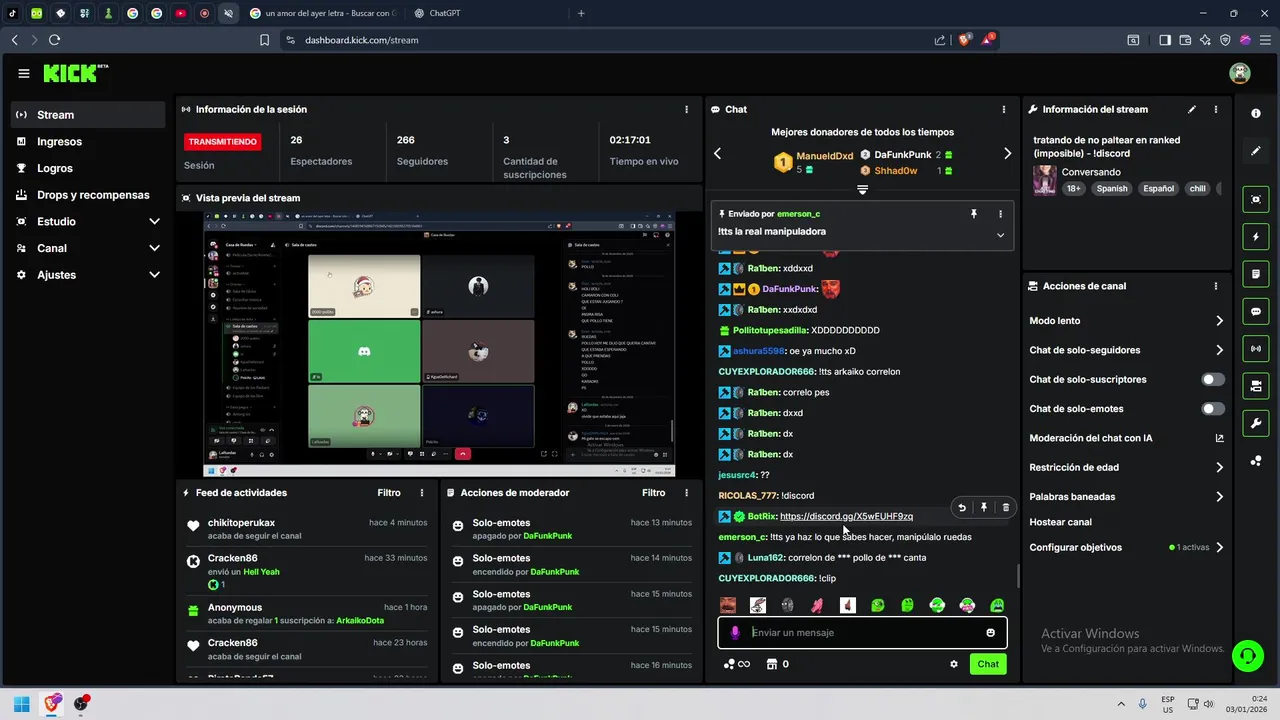Screen dimensions: 1280x720
Task: Click the shop icon with count 0
Action: point(778,664)
